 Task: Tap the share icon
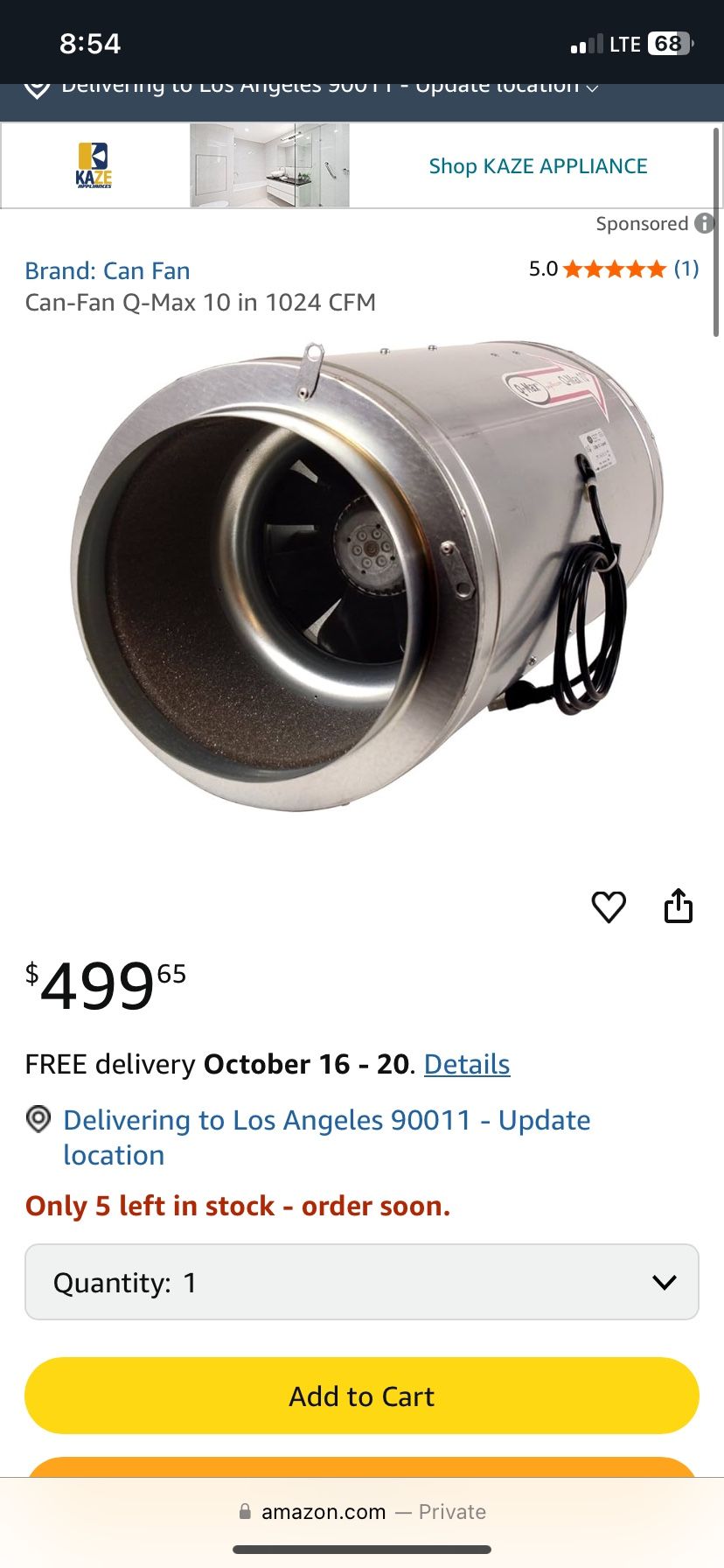[679, 906]
